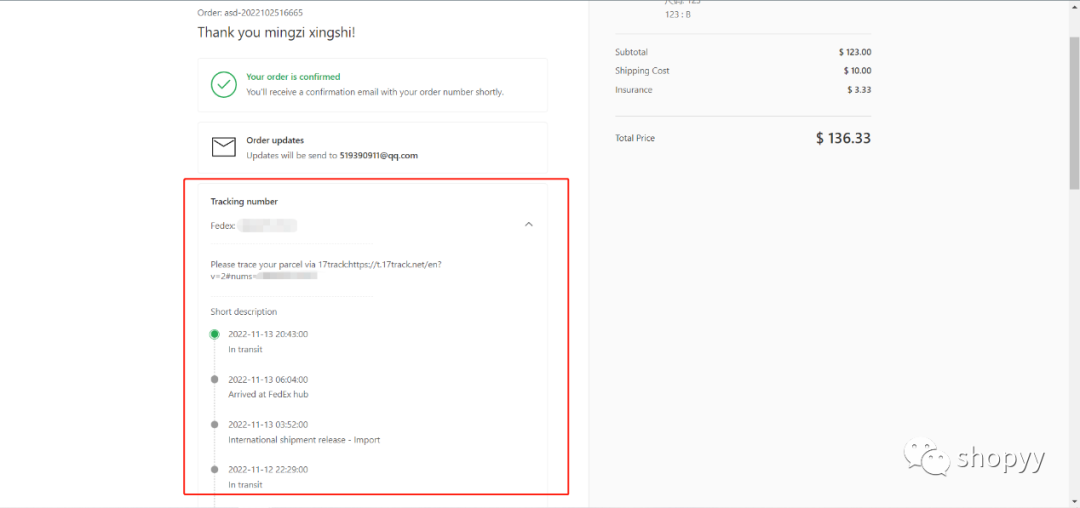Click the 'Subtotal' label

tap(632, 52)
